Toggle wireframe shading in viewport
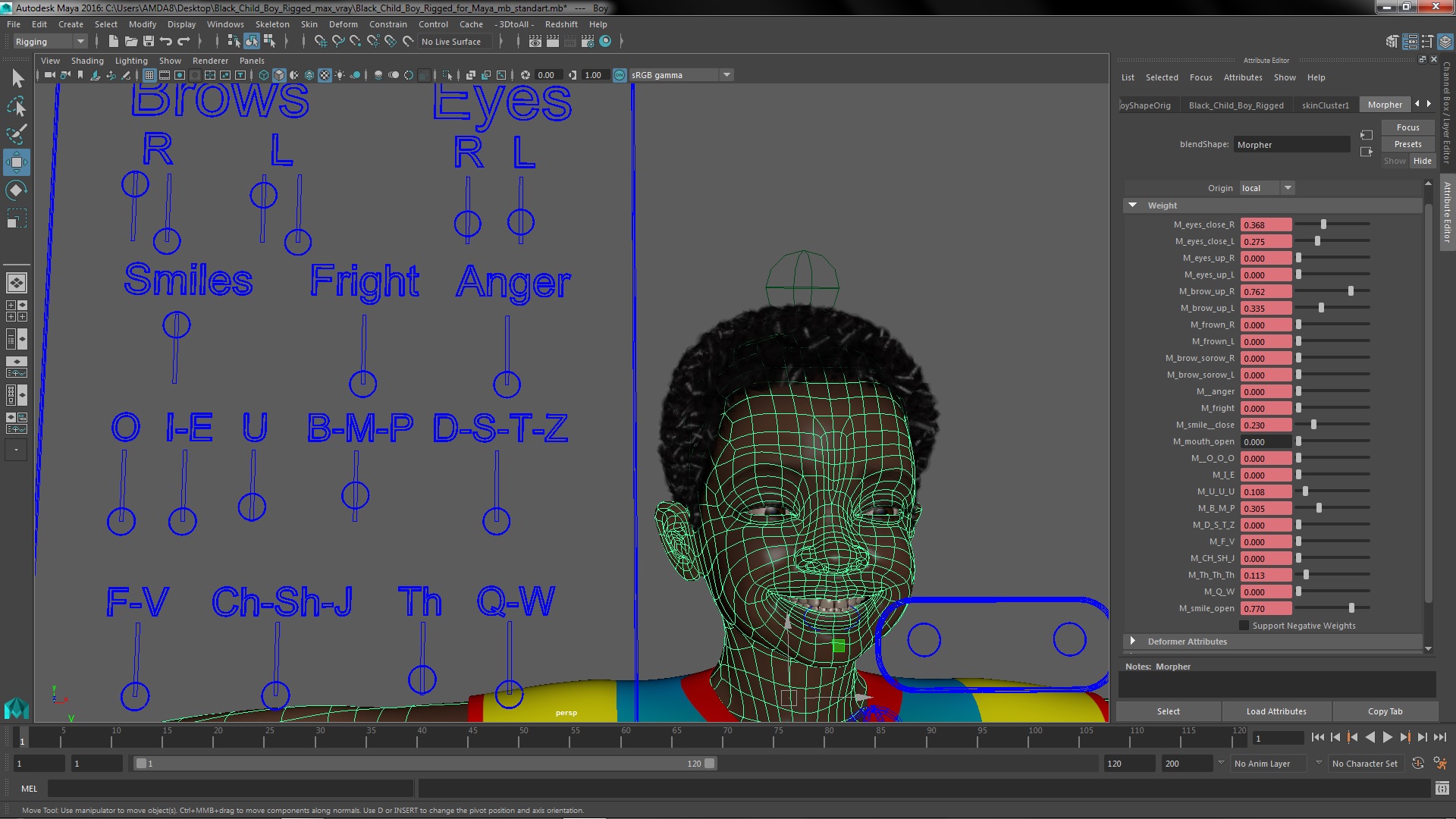The image size is (1456, 819). pyautogui.click(x=264, y=75)
